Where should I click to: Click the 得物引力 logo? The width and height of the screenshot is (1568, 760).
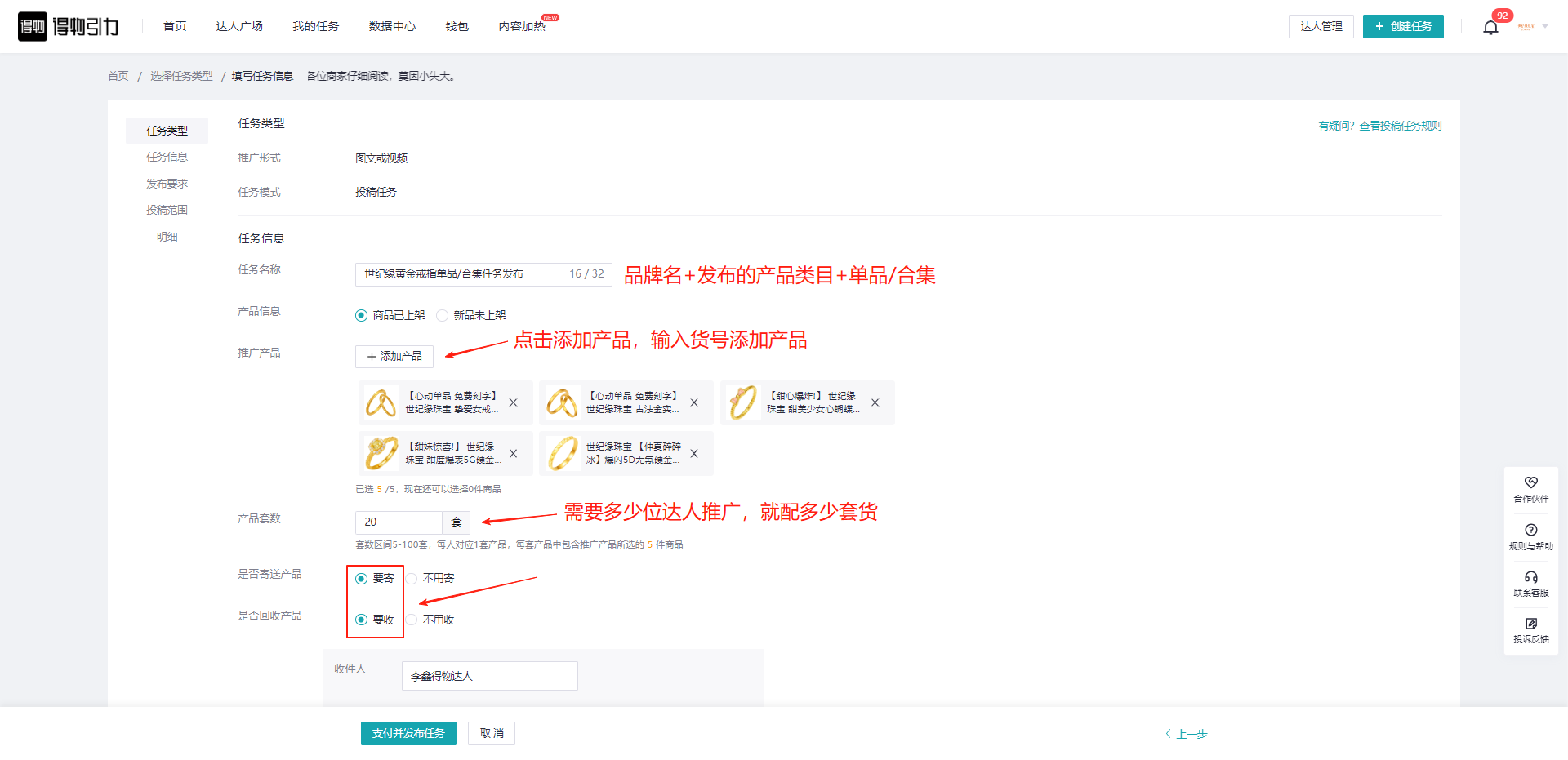click(69, 27)
